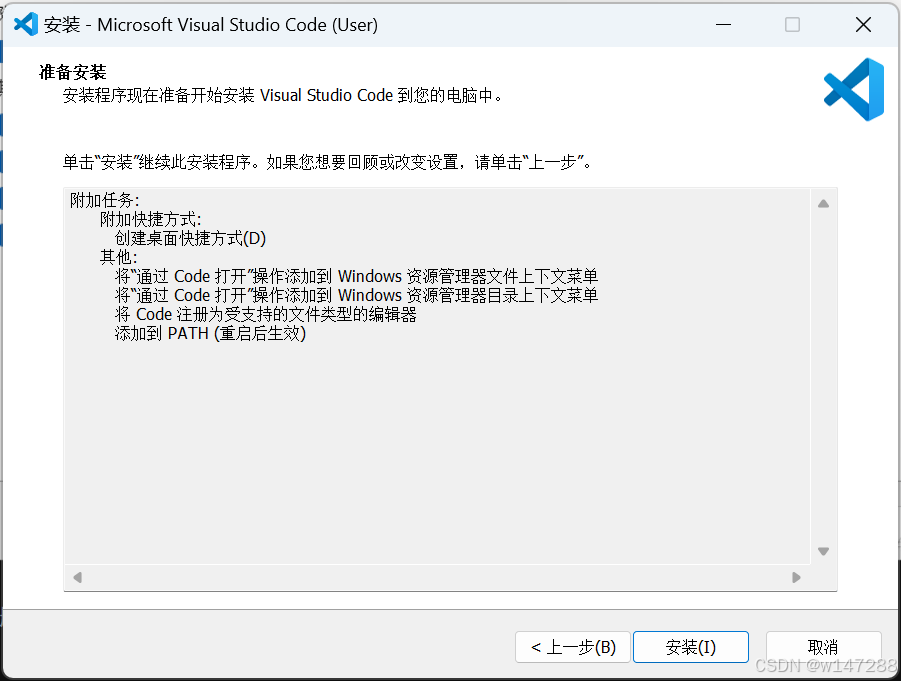Click the VS Code icon in title bar
The image size is (901, 681).
[x=25, y=24]
